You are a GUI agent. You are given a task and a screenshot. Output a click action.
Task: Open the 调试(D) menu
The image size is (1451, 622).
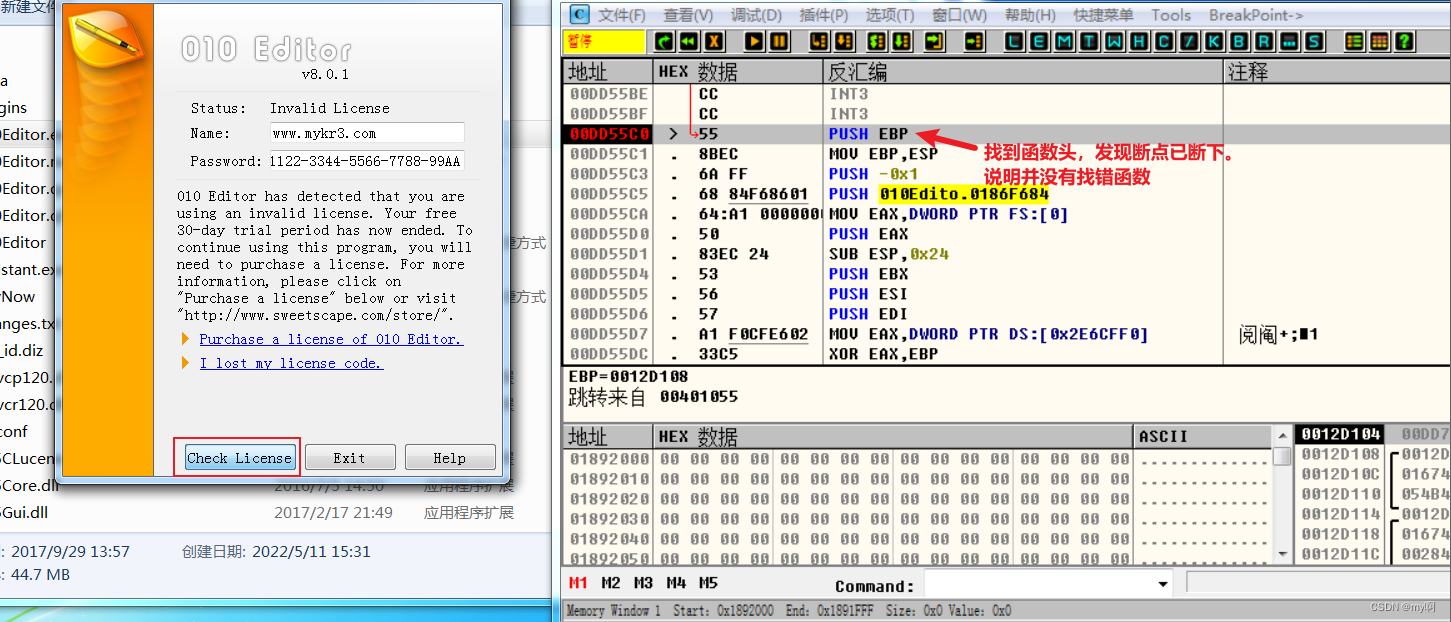pyautogui.click(x=756, y=15)
